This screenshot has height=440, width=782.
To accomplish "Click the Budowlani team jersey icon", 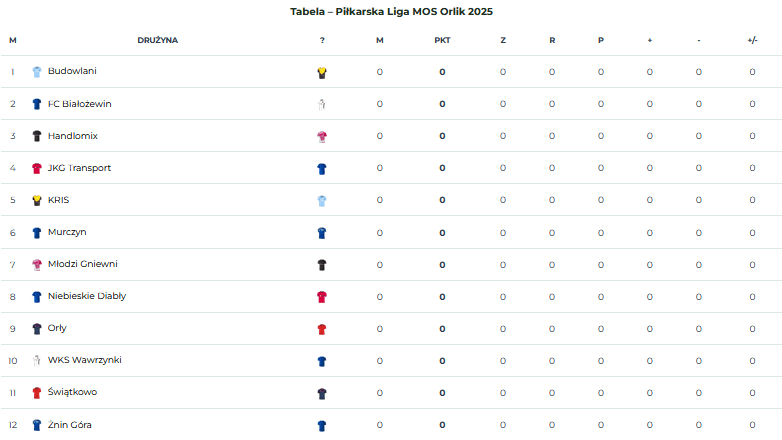I will [x=37, y=72].
